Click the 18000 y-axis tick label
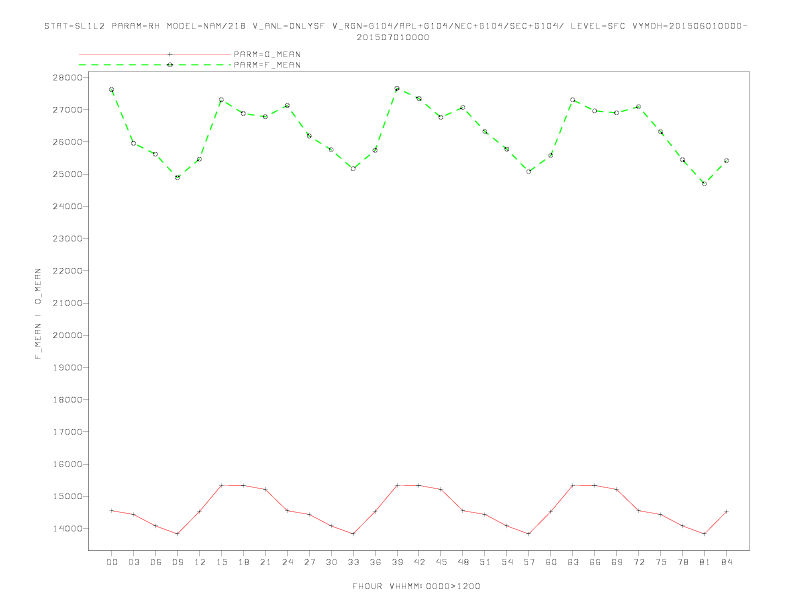The height and width of the screenshot is (612, 792). coord(67,399)
